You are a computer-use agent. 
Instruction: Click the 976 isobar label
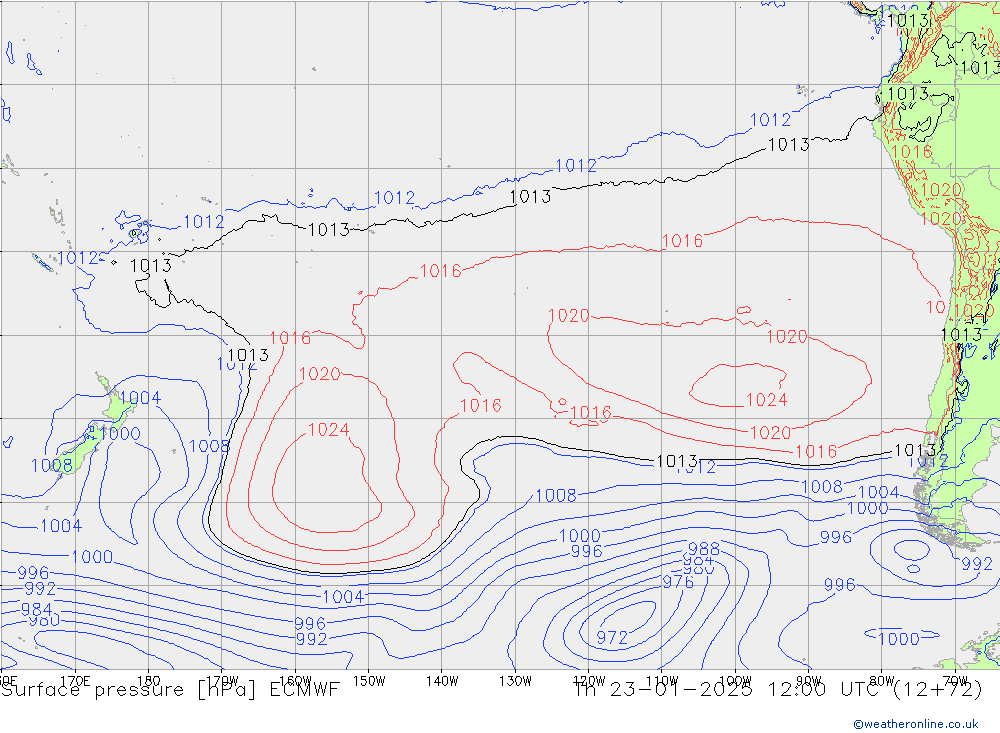[677, 582]
